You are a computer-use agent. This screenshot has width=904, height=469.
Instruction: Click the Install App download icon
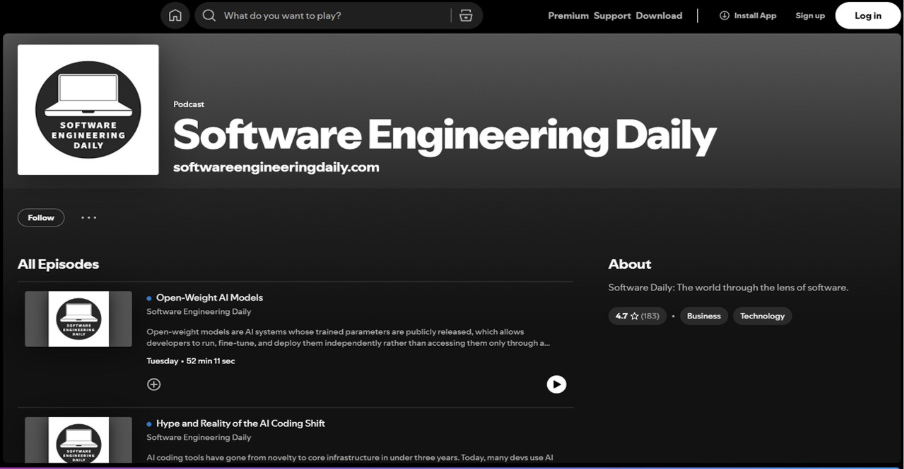pos(724,16)
